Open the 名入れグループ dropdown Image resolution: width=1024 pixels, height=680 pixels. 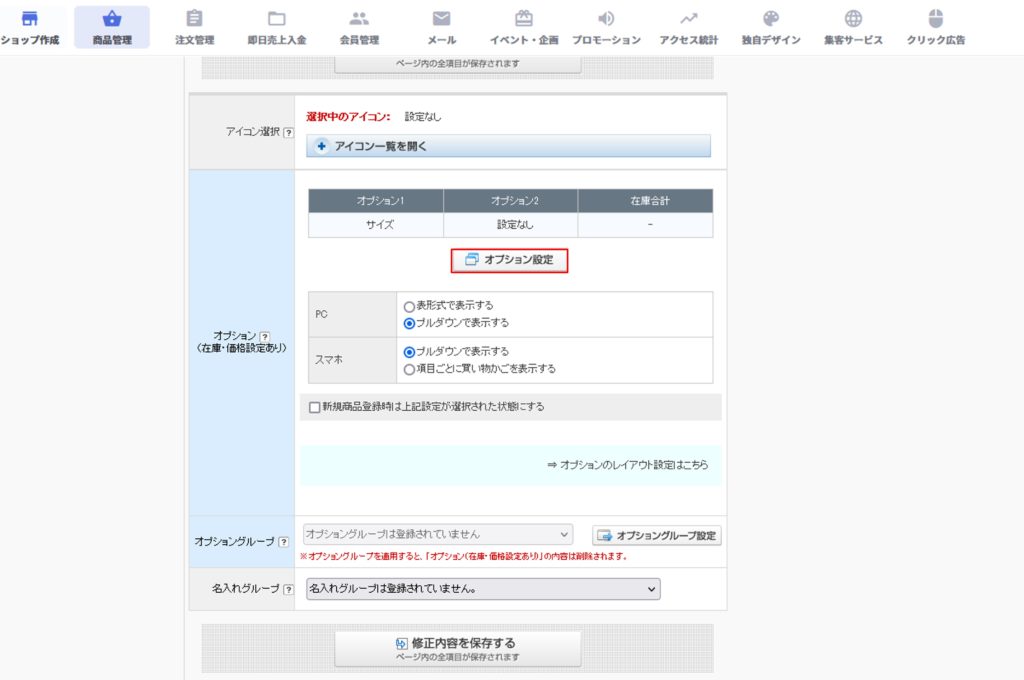pyautogui.click(x=483, y=589)
